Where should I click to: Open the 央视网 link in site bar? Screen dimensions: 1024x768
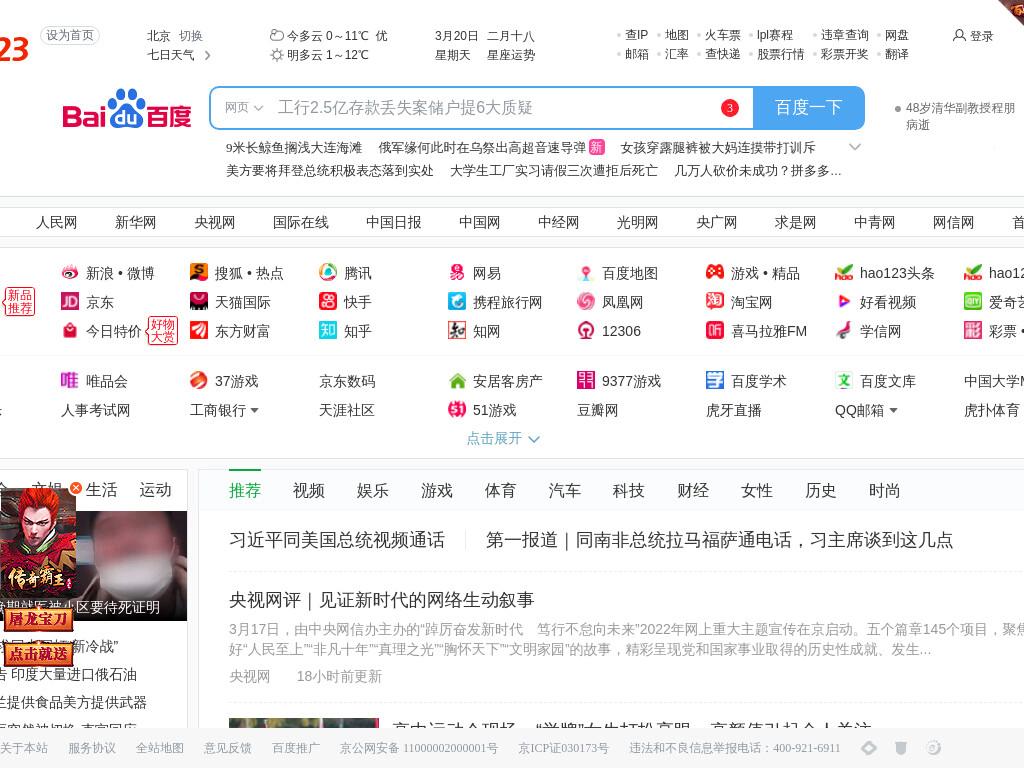tap(214, 223)
